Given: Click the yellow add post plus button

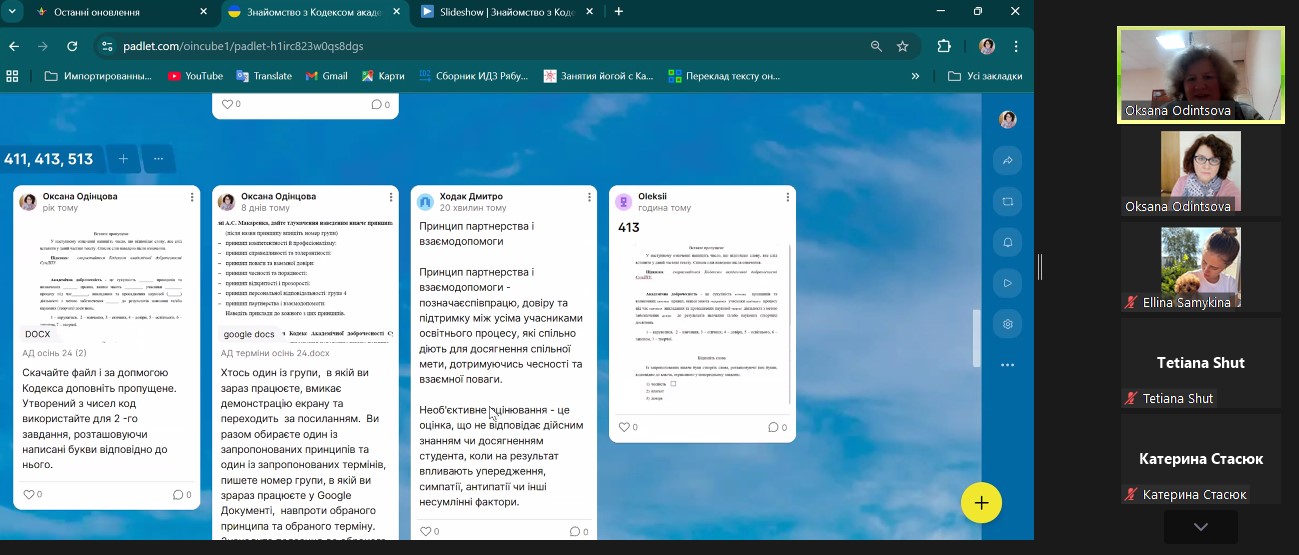Looking at the screenshot, I should (x=981, y=503).
